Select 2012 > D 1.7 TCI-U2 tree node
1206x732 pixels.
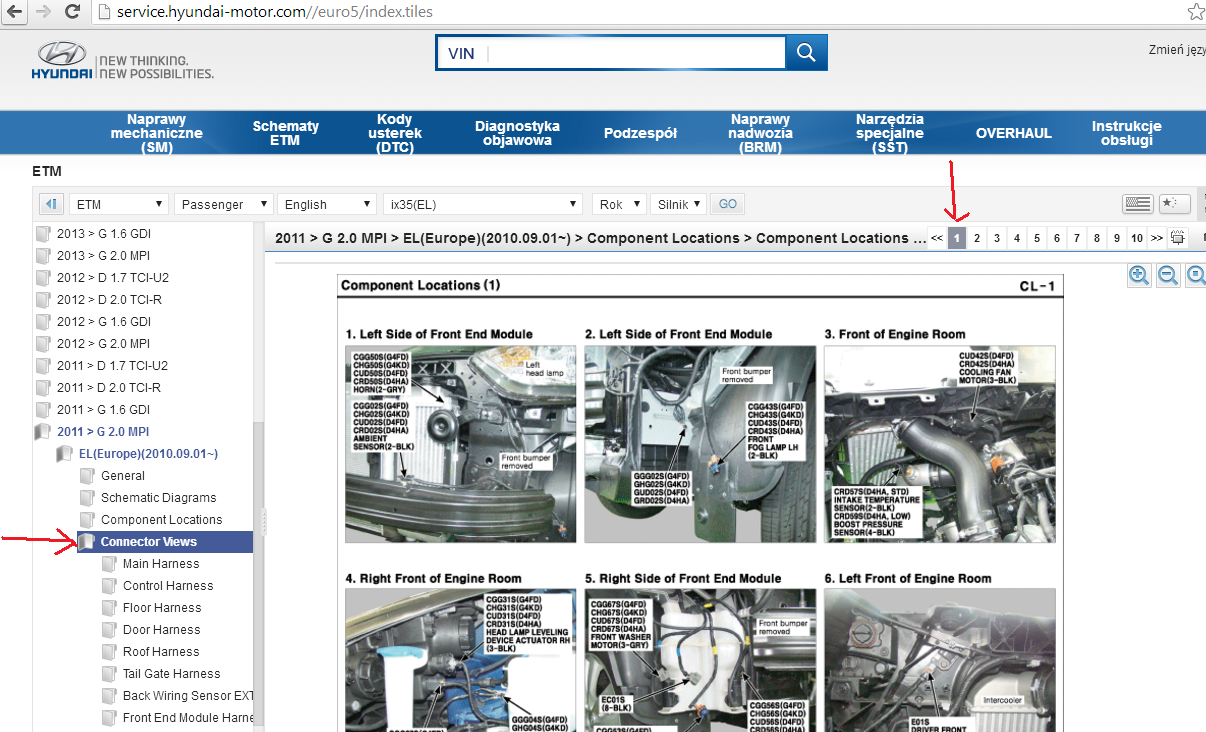[x=112, y=277]
